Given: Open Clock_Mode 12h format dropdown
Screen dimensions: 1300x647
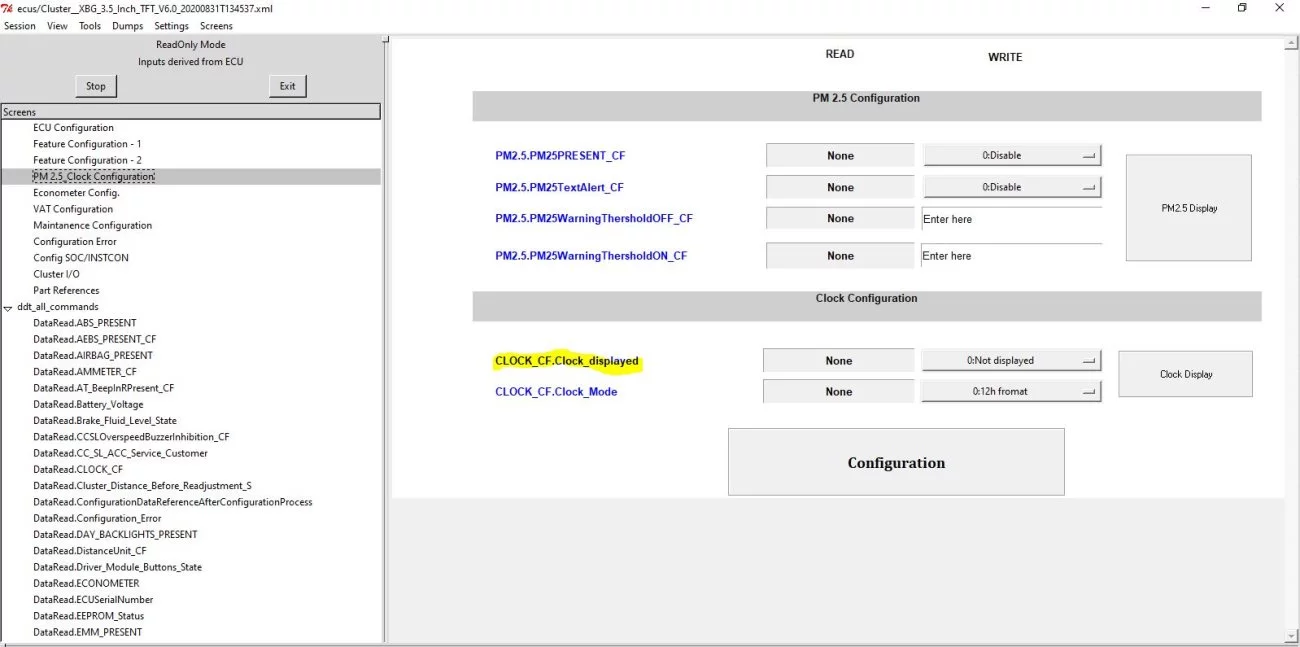Looking at the screenshot, I should [x=1010, y=392].
